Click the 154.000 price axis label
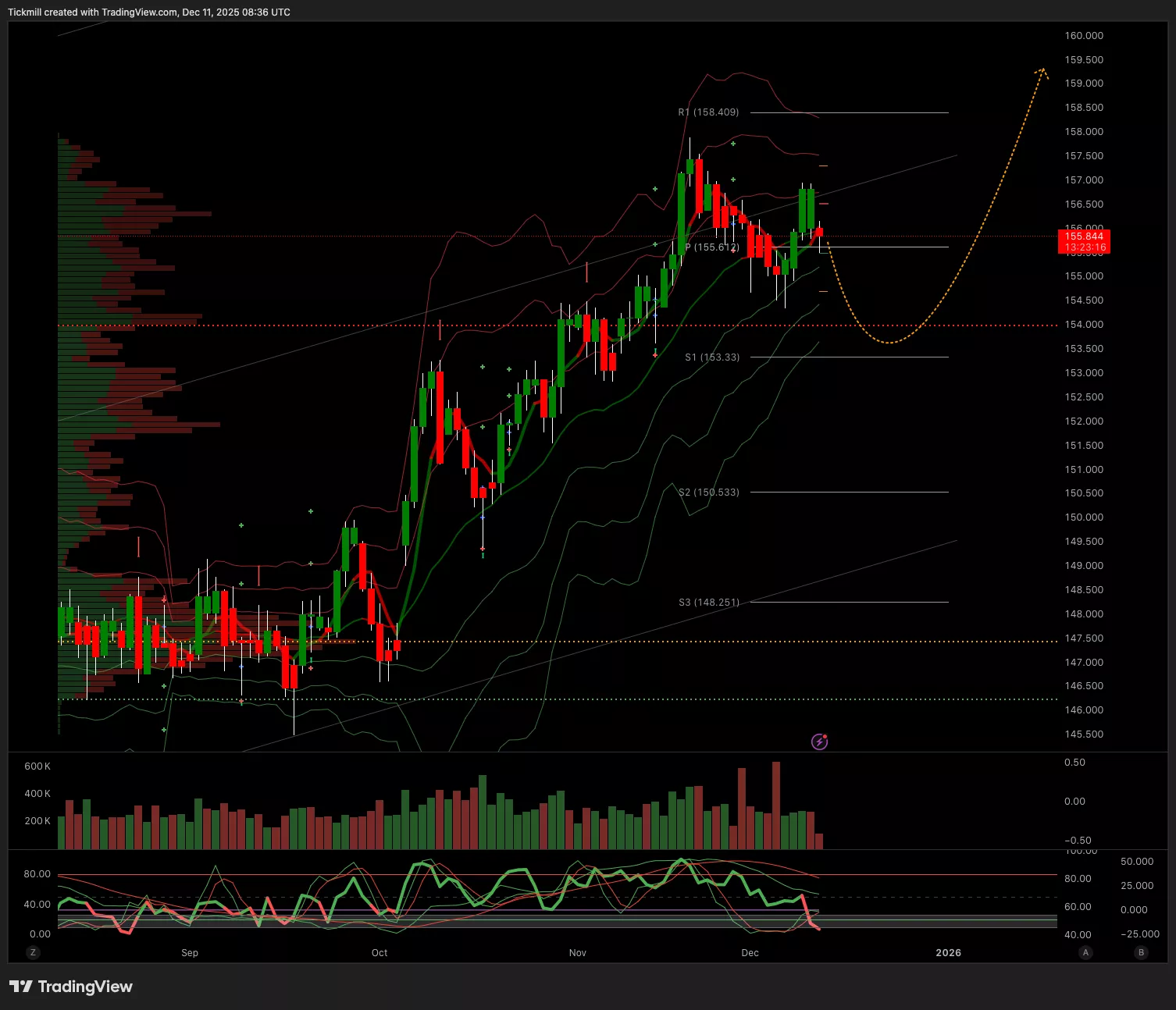The width and height of the screenshot is (1176, 1010). (1084, 325)
